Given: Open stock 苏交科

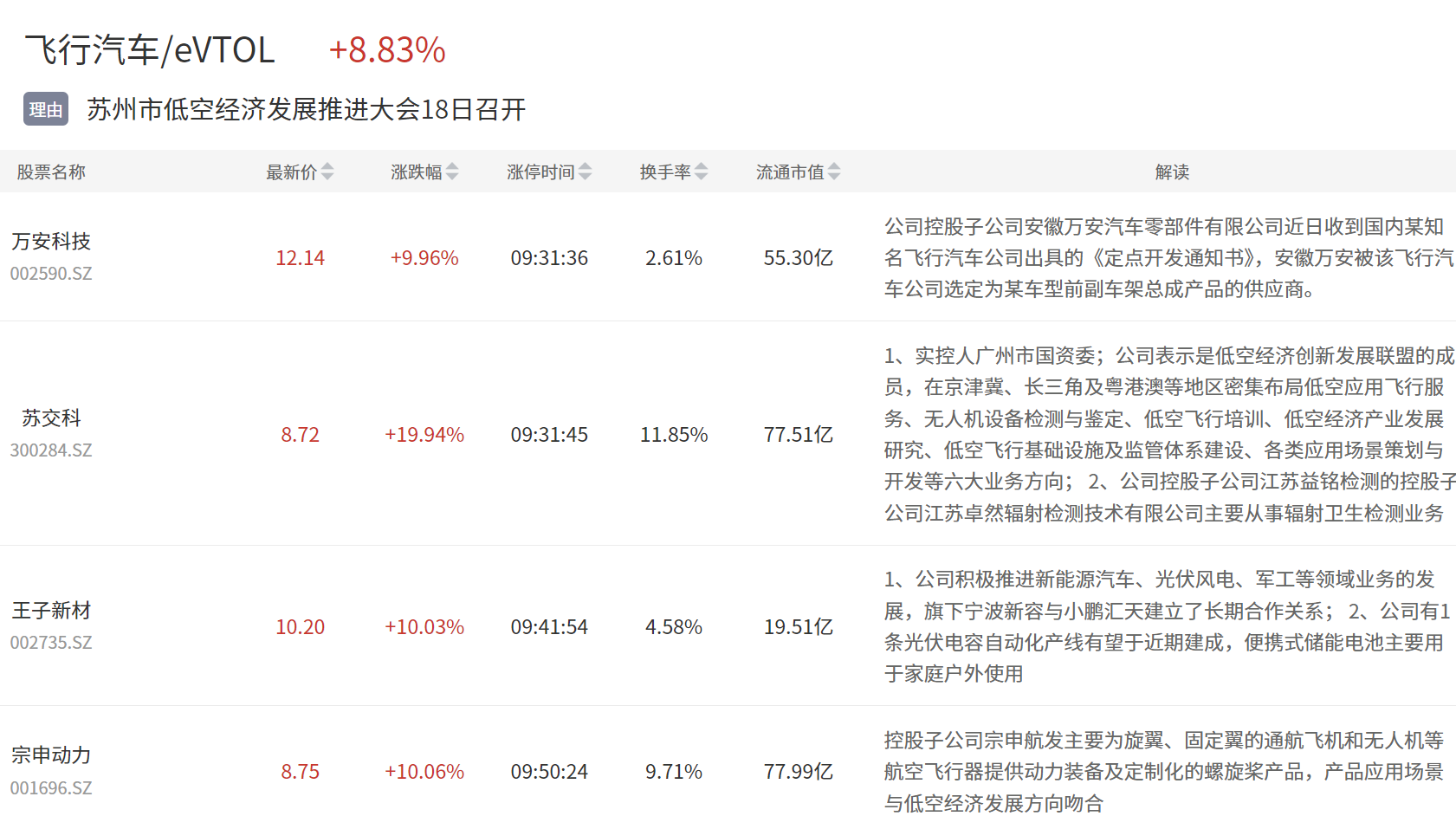Looking at the screenshot, I should pos(51,418).
